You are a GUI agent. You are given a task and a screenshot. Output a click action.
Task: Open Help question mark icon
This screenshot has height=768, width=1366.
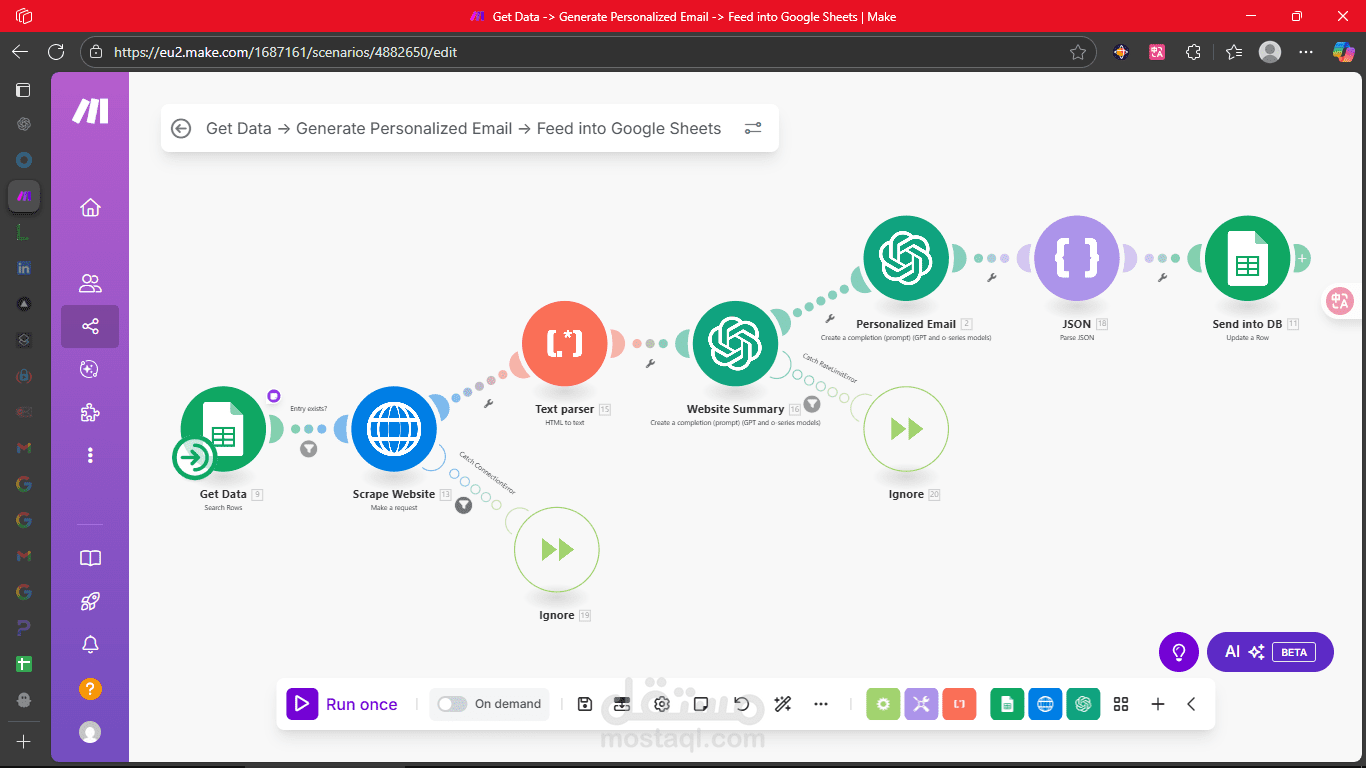pos(90,689)
